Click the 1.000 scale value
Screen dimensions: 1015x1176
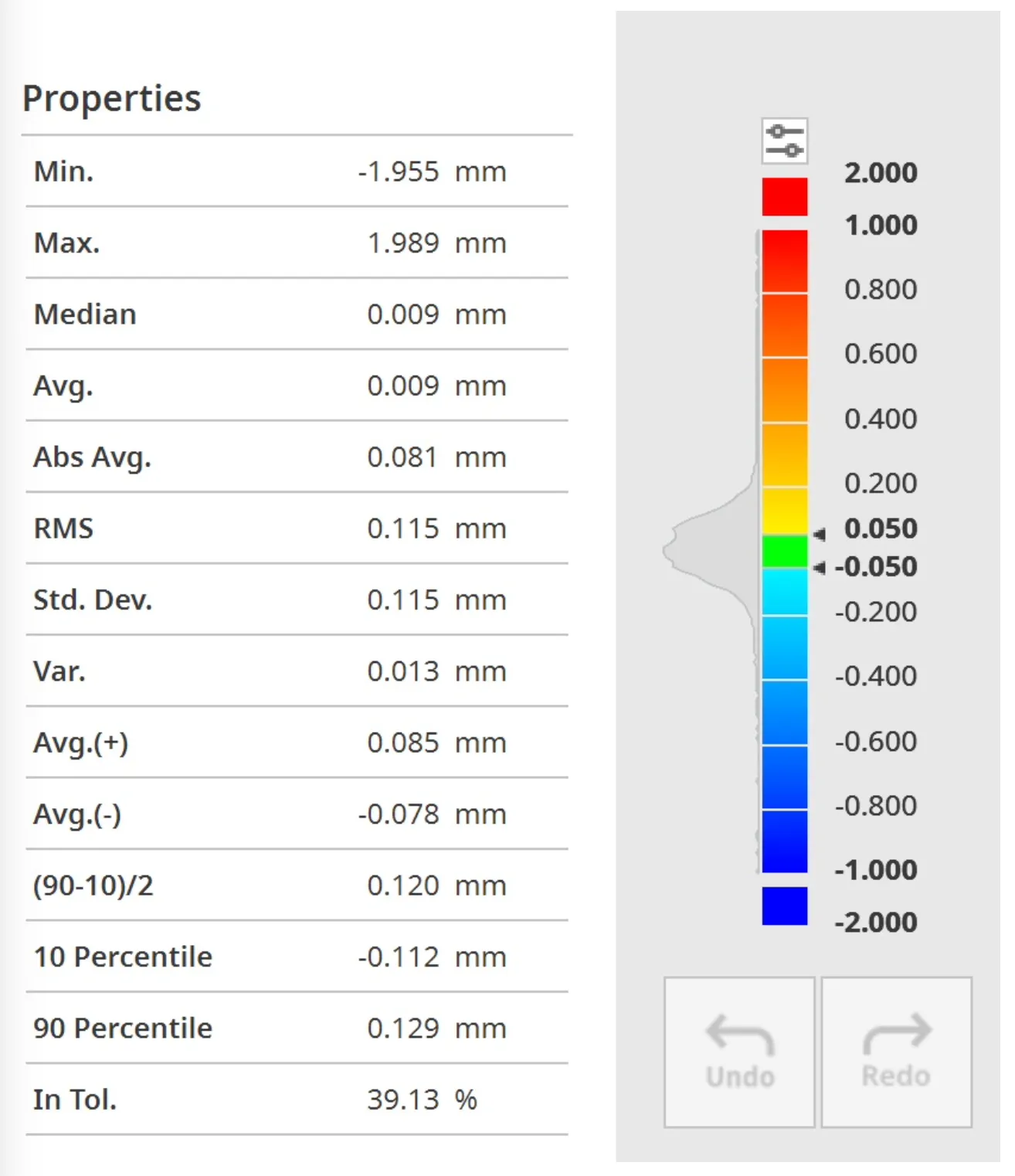click(881, 225)
